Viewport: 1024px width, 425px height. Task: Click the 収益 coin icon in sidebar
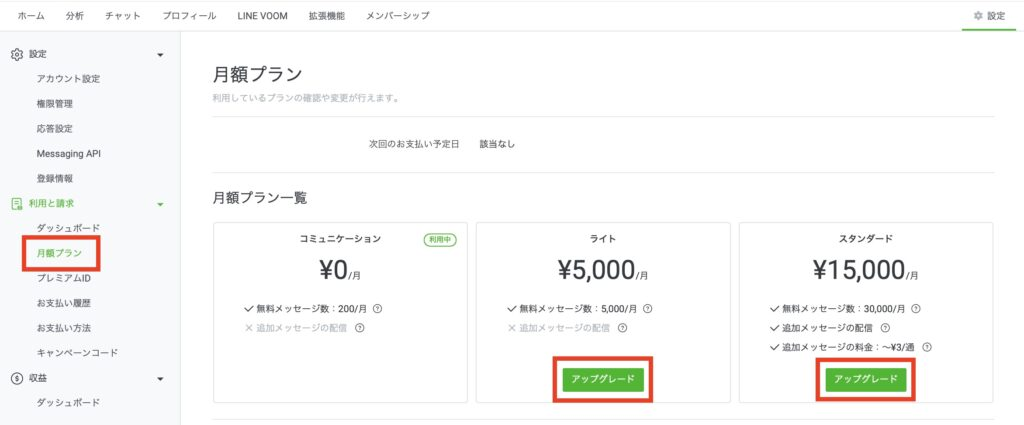(17, 378)
